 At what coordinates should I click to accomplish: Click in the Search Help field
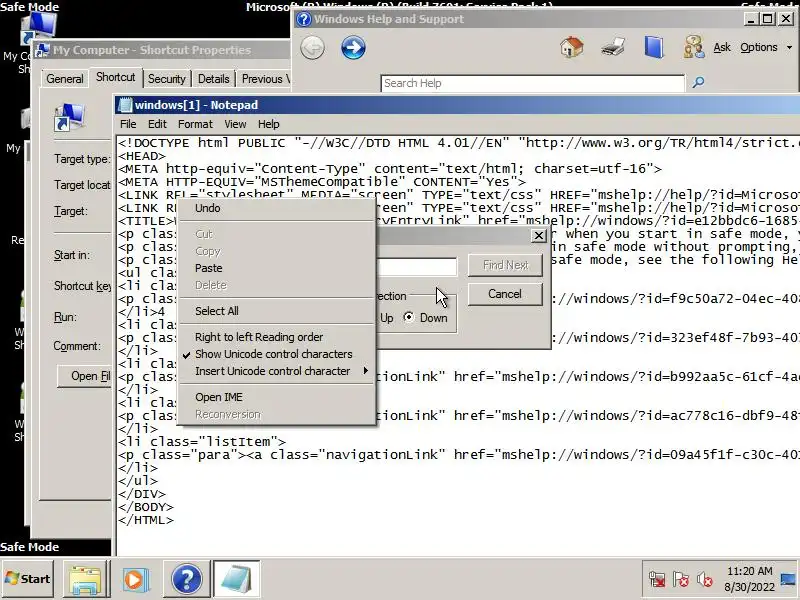533,83
